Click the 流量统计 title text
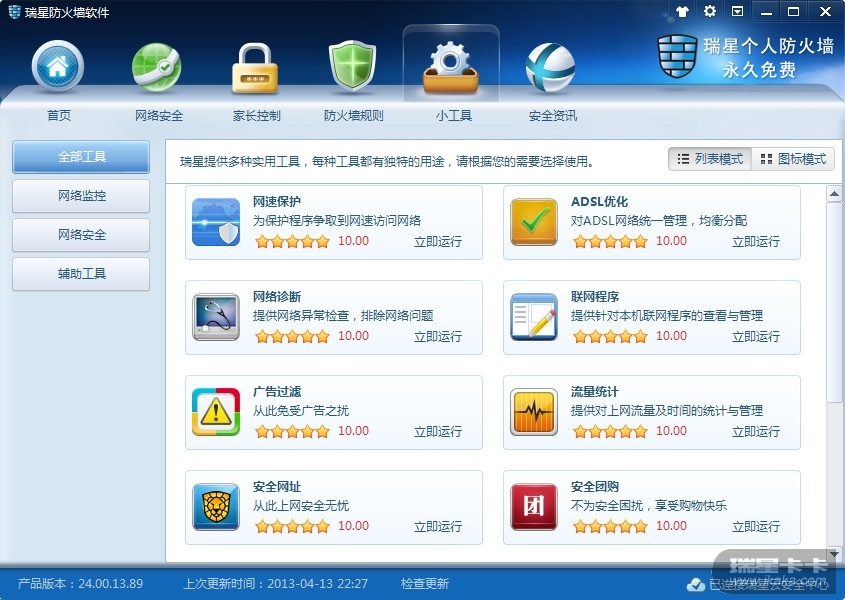 click(595, 391)
